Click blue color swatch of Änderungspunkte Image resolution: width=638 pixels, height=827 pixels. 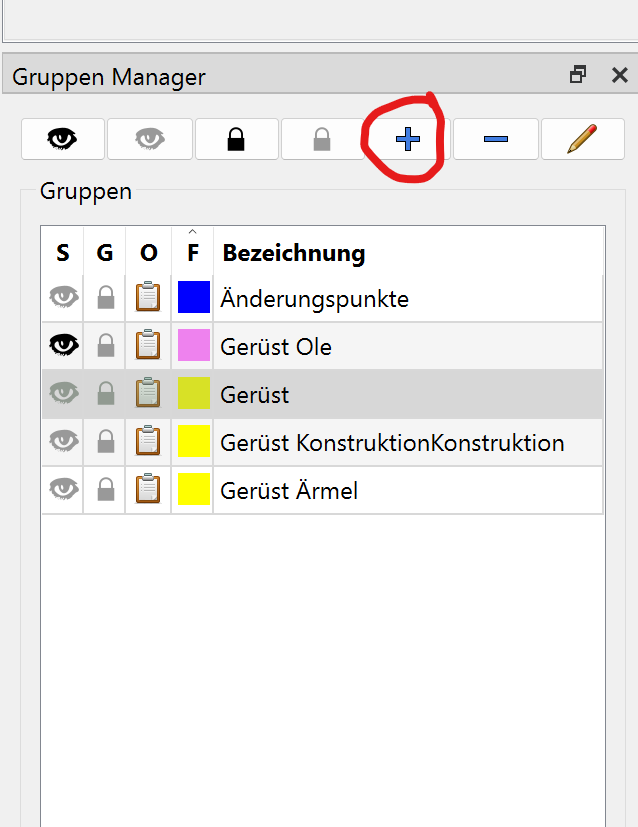[x=193, y=298]
